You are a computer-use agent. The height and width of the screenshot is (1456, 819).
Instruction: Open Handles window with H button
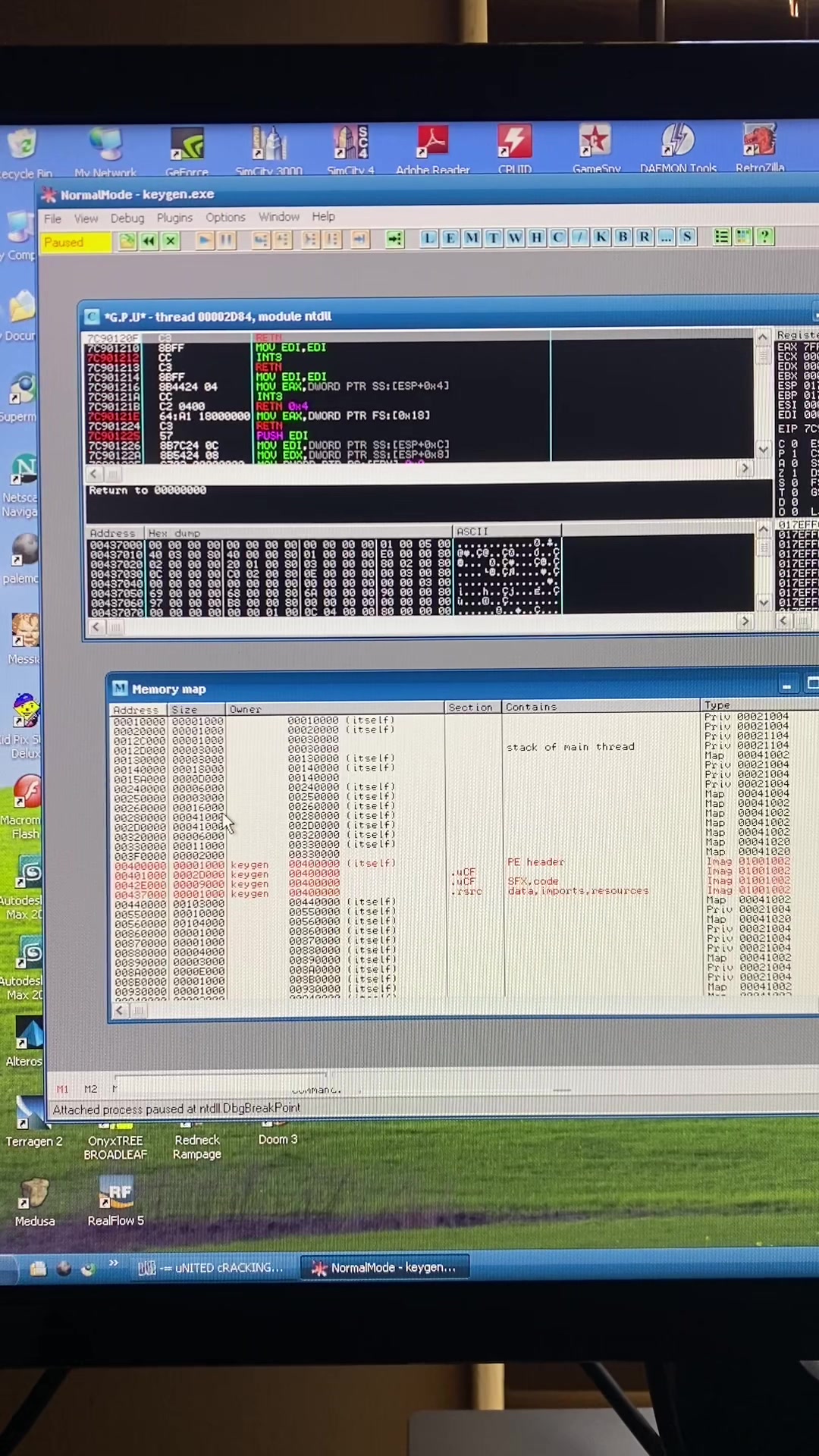(x=537, y=237)
